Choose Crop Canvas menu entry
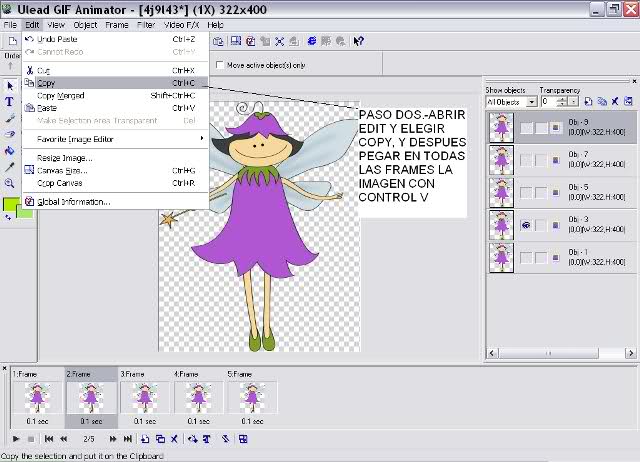This screenshot has height=462, width=640. click(x=115, y=183)
